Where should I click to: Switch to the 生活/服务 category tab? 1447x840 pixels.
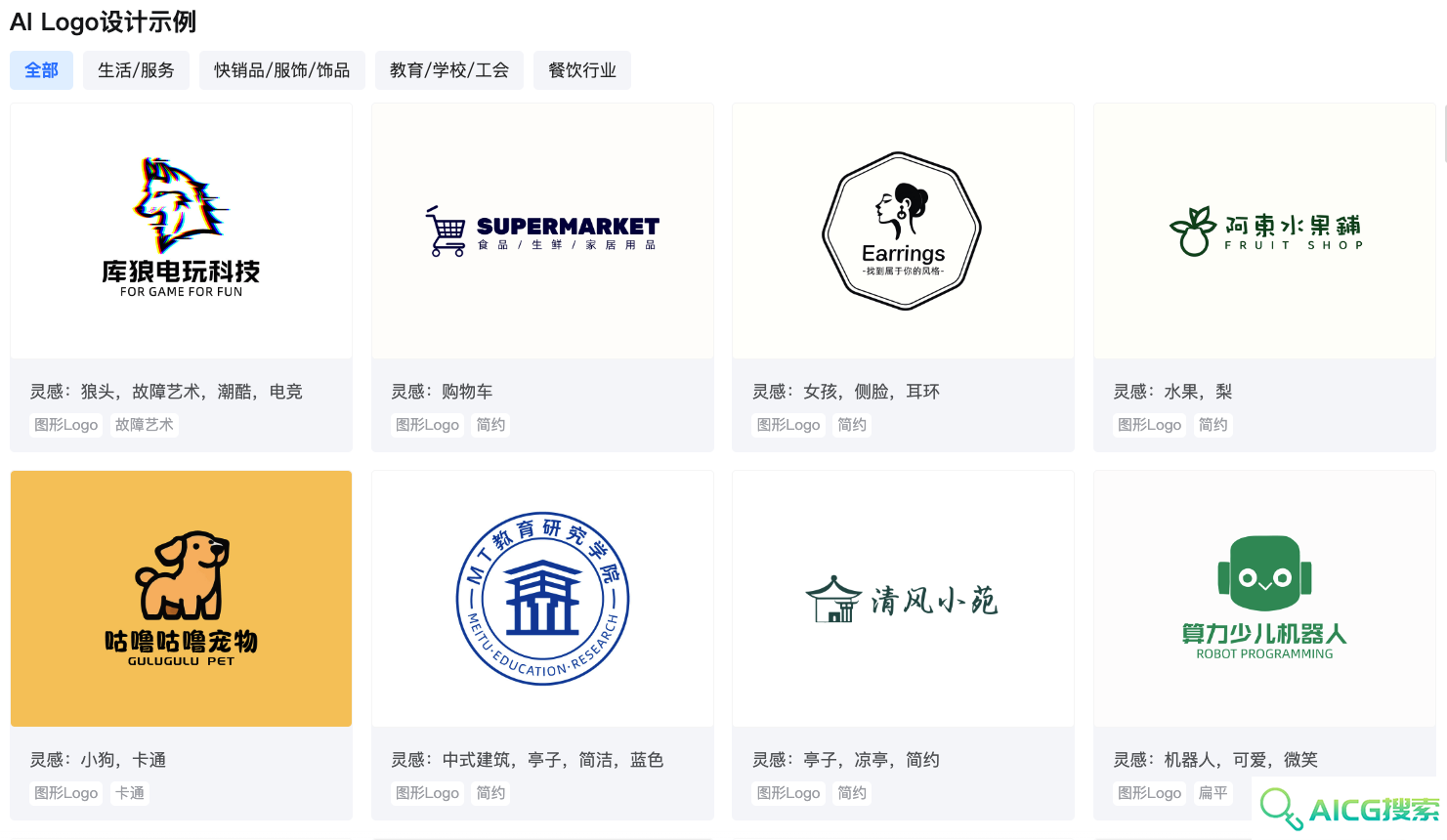pyautogui.click(x=136, y=70)
